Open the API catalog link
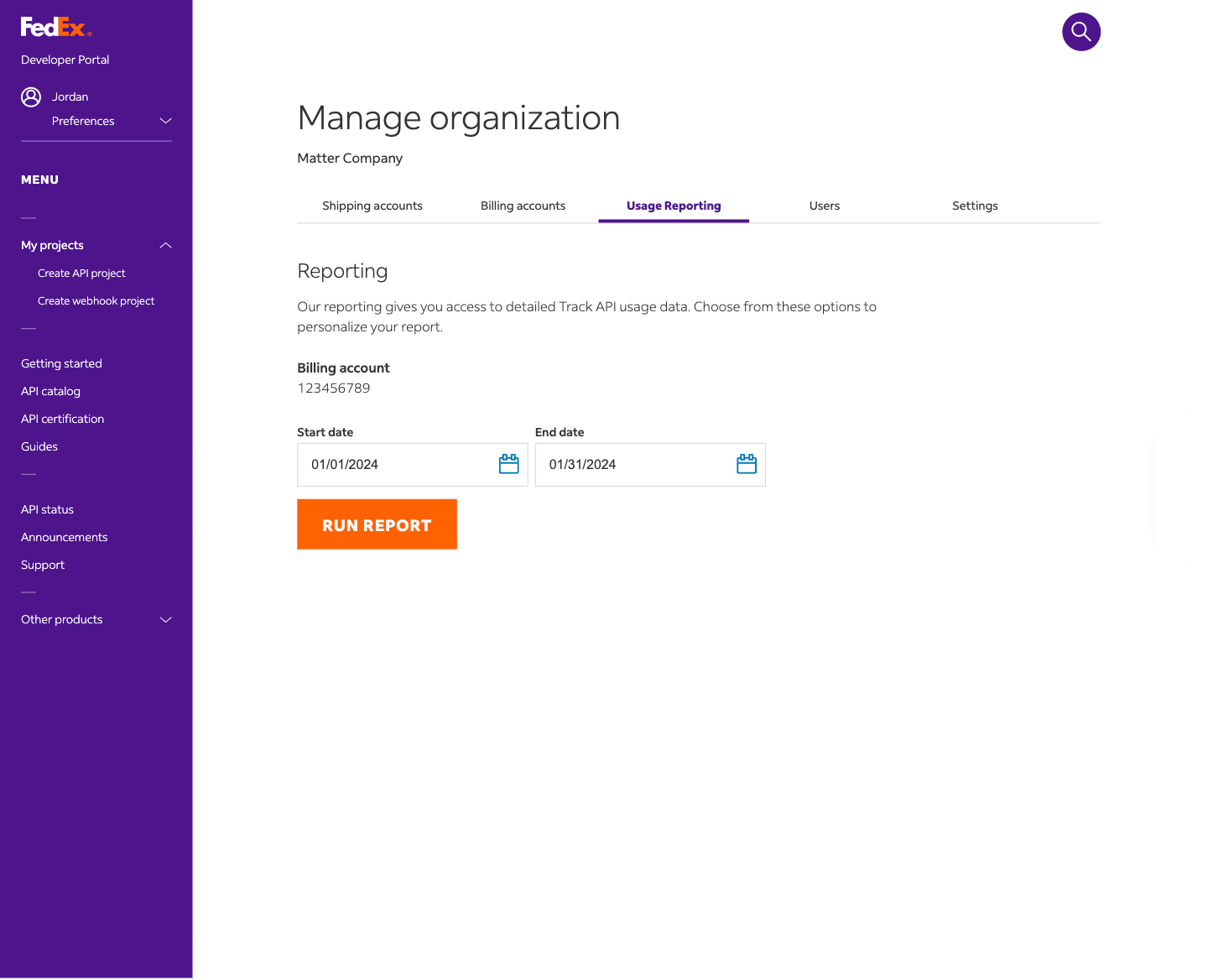1208x980 pixels. 50,391
